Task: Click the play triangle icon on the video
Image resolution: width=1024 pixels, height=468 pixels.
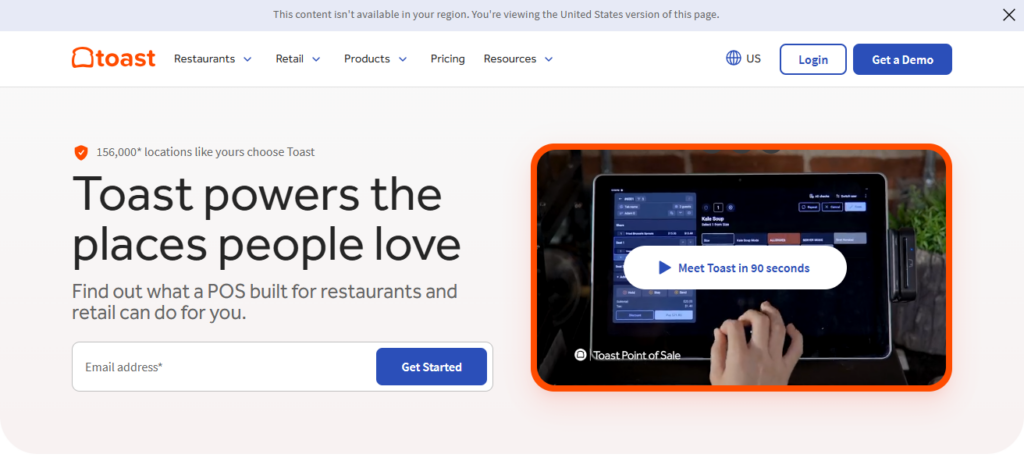Action: click(x=665, y=268)
